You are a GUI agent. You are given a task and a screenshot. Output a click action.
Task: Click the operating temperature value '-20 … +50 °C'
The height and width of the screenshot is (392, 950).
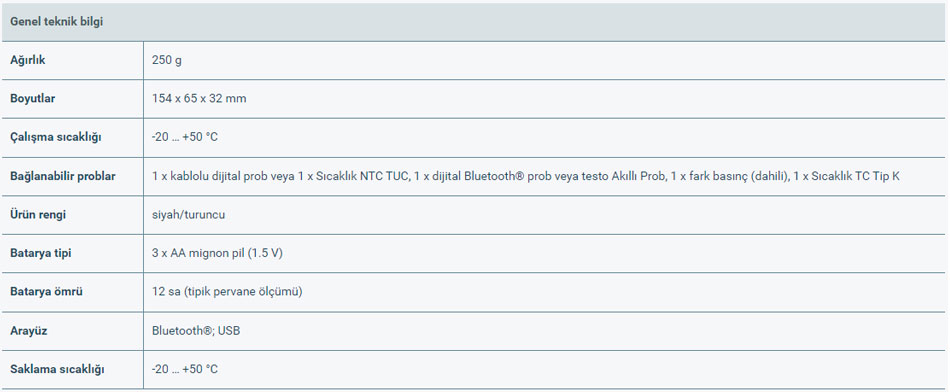click(x=185, y=137)
